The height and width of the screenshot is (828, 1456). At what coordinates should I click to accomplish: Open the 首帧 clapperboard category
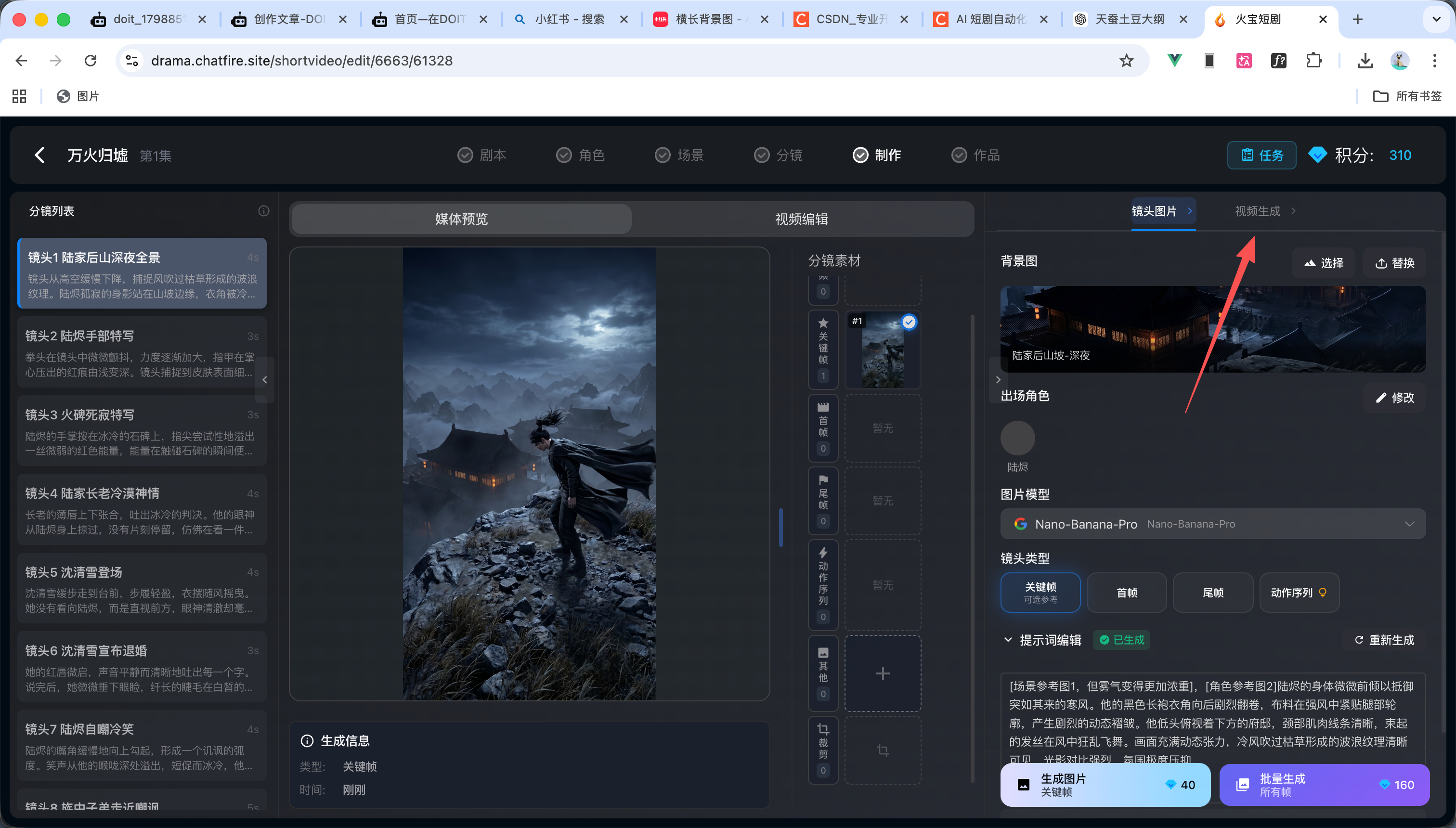(x=823, y=427)
